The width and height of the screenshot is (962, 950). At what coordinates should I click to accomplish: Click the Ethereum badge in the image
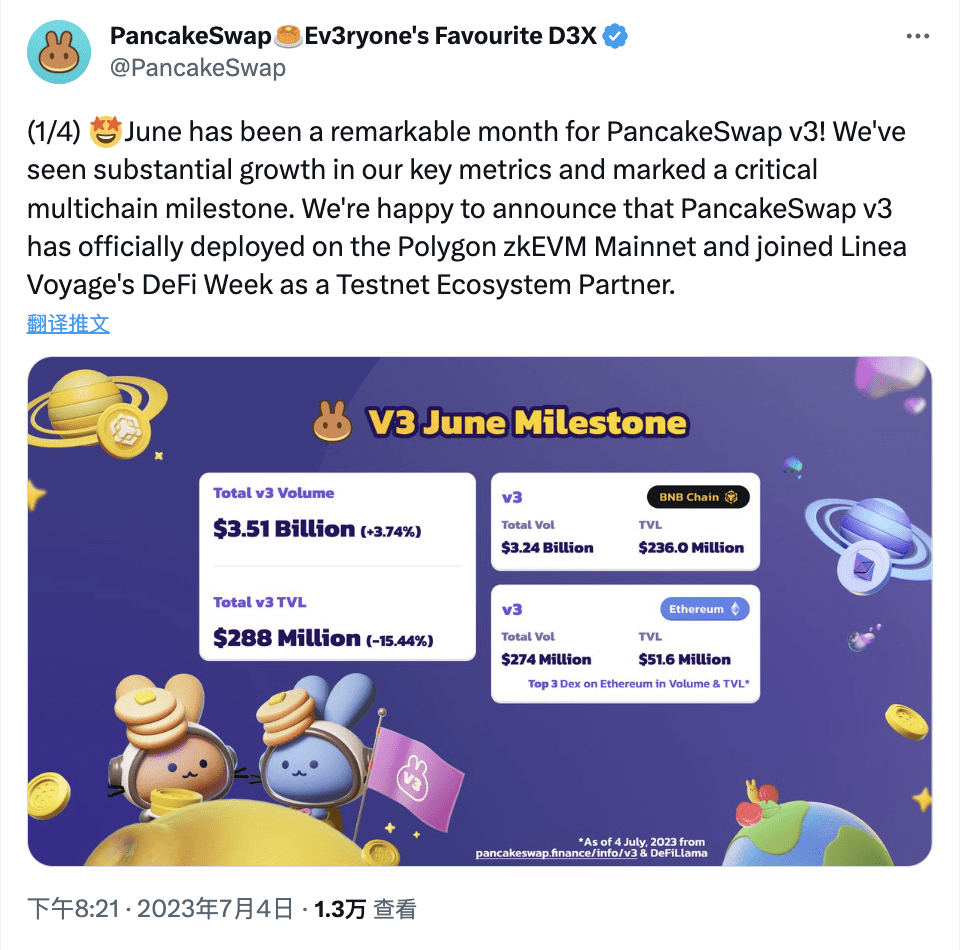[705, 608]
